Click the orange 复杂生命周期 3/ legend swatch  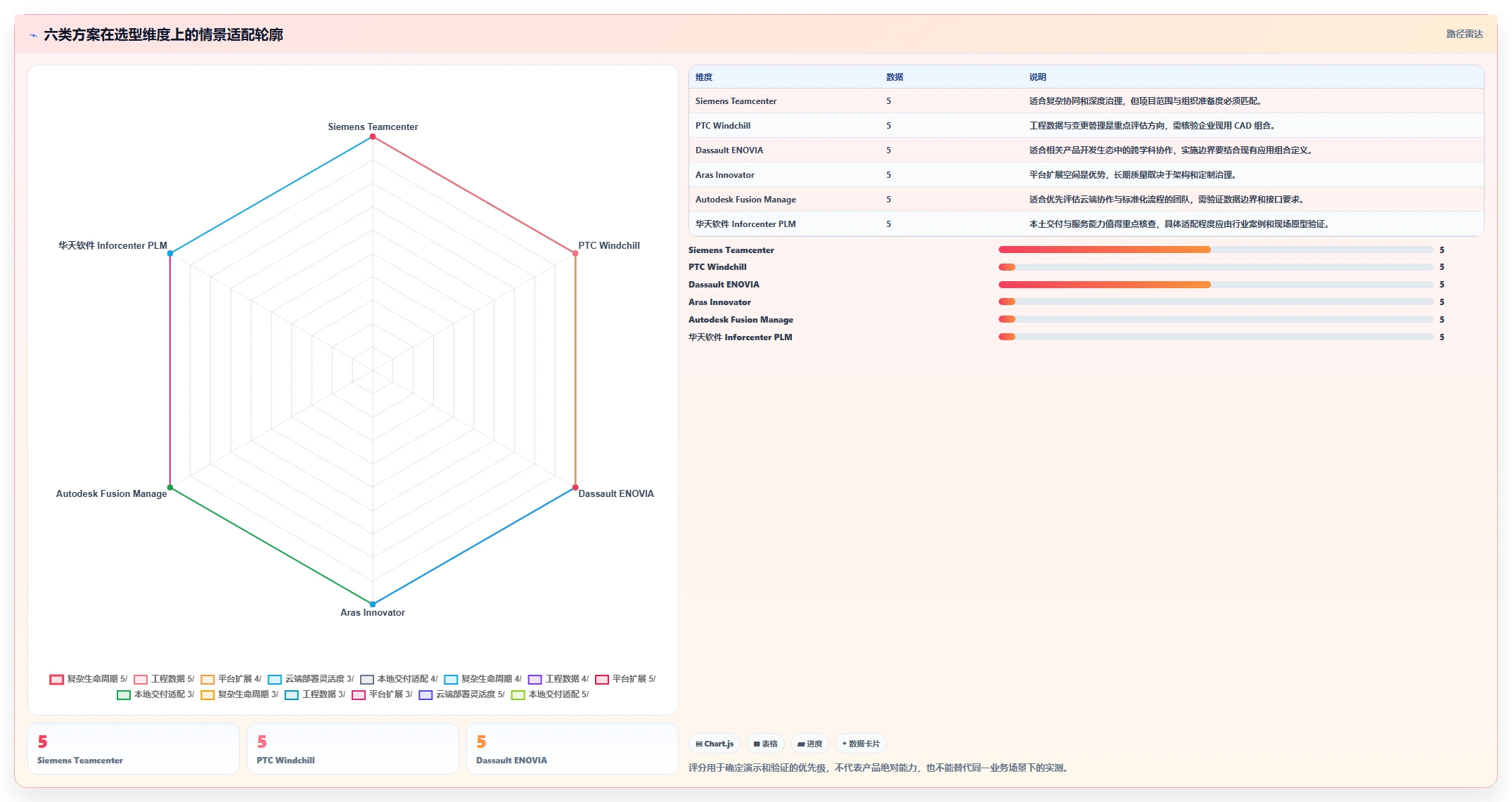[x=207, y=695]
